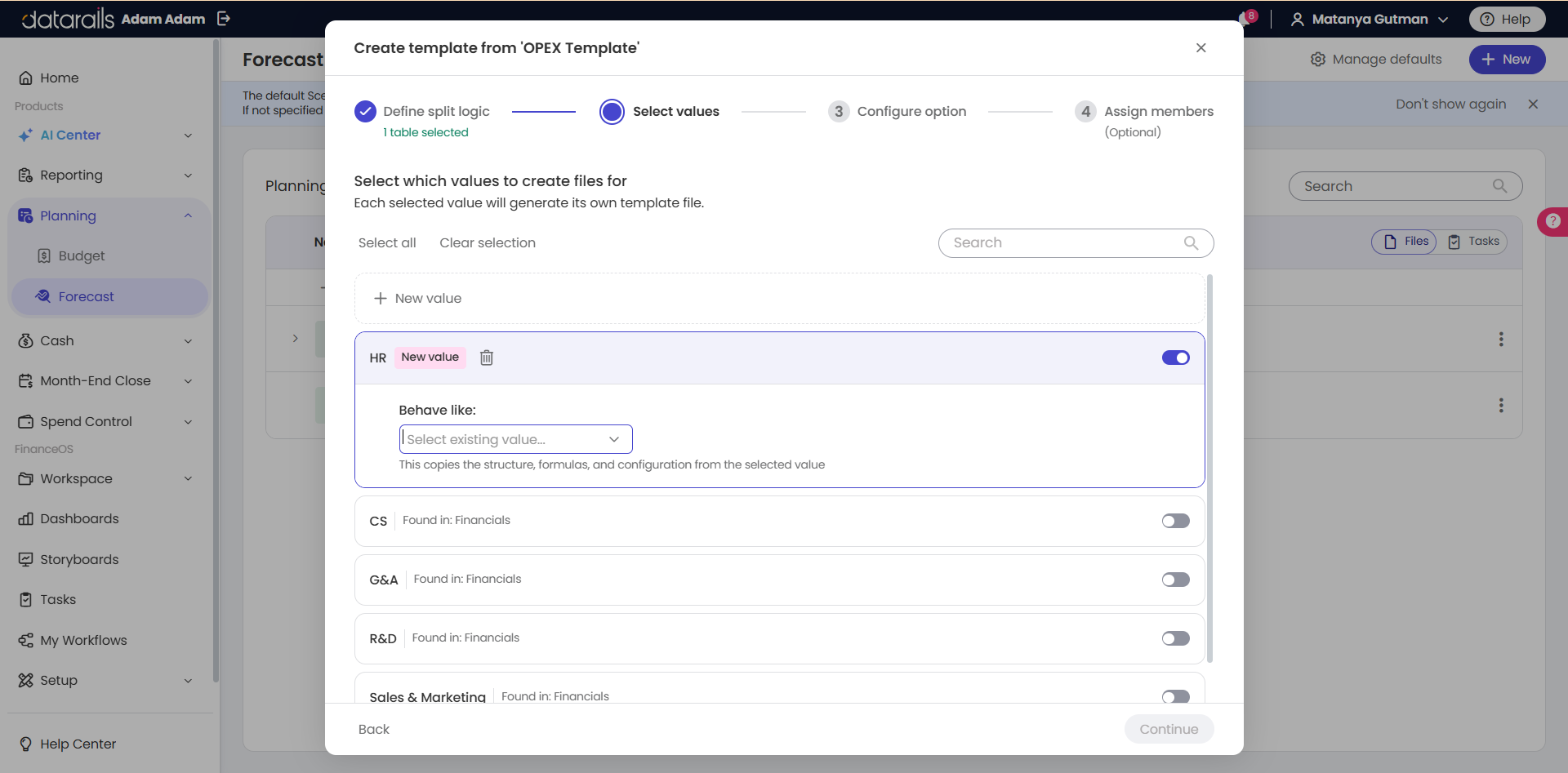Go to the Define split logic step
This screenshot has height=773, width=1568.
(422, 112)
